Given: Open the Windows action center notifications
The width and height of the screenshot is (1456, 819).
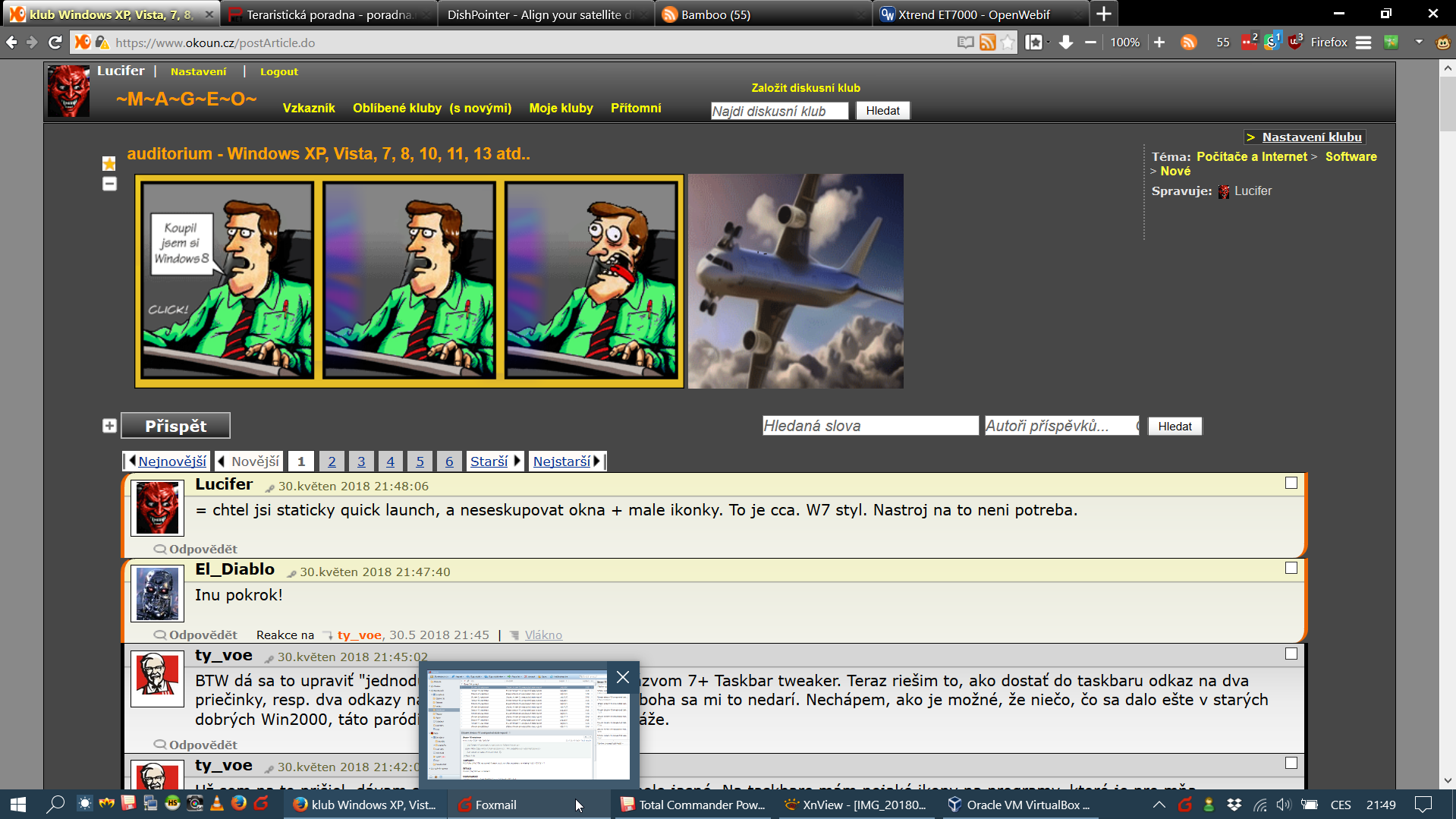Looking at the screenshot, I should 1423,805.
